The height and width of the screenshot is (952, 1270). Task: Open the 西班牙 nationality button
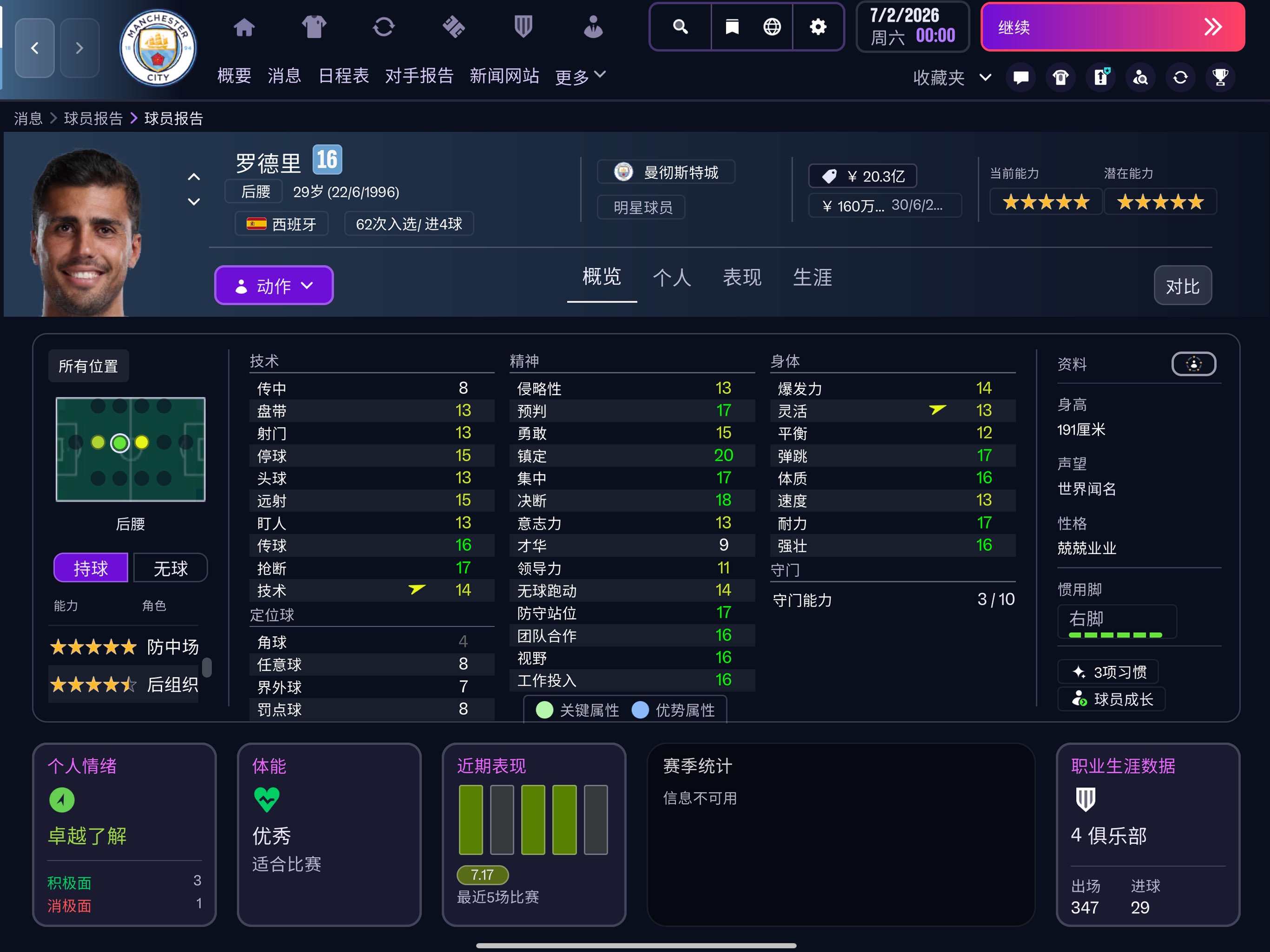coord(281,224)
